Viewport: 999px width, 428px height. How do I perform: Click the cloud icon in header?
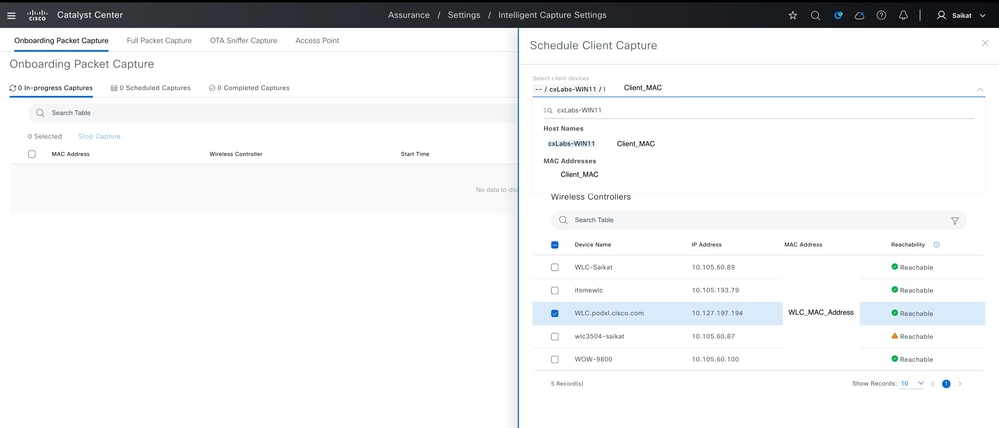859,15
